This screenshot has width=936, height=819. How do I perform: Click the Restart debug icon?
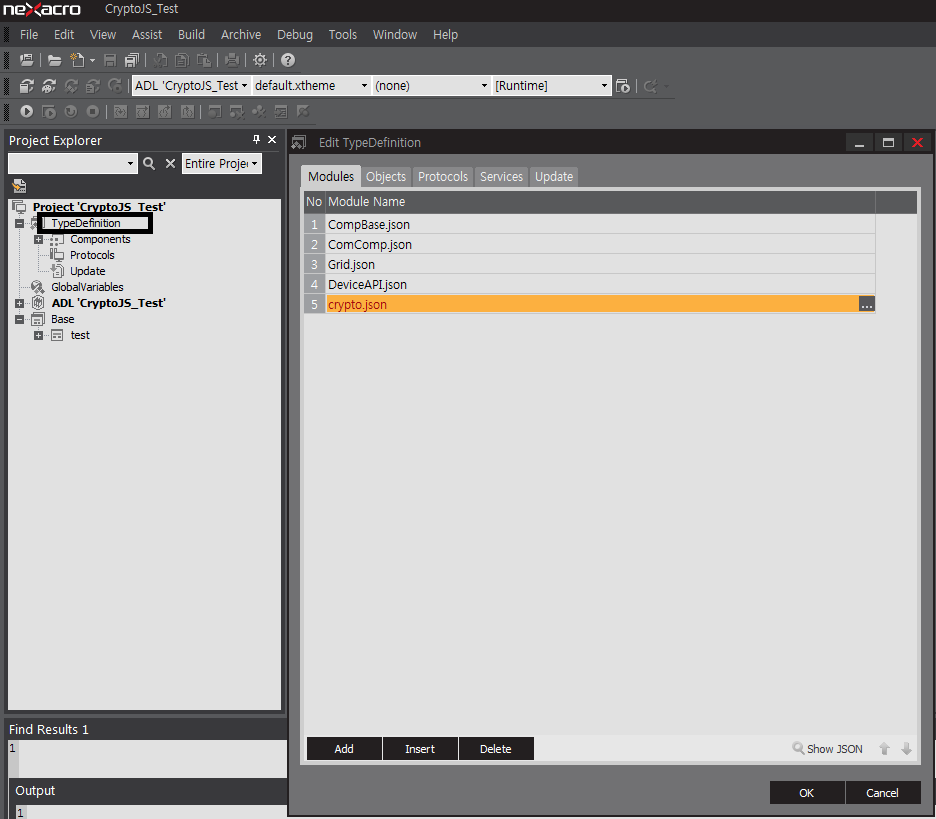tap(70, 112)
